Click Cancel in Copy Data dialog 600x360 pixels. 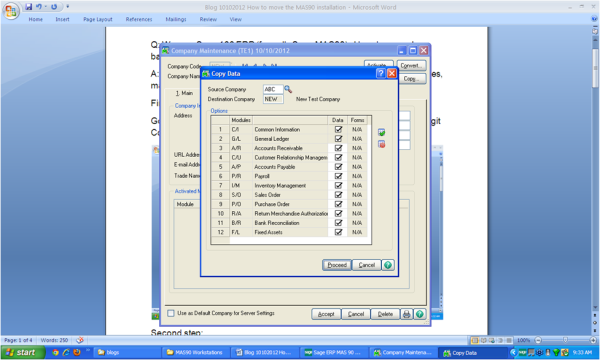click(367, 265)
